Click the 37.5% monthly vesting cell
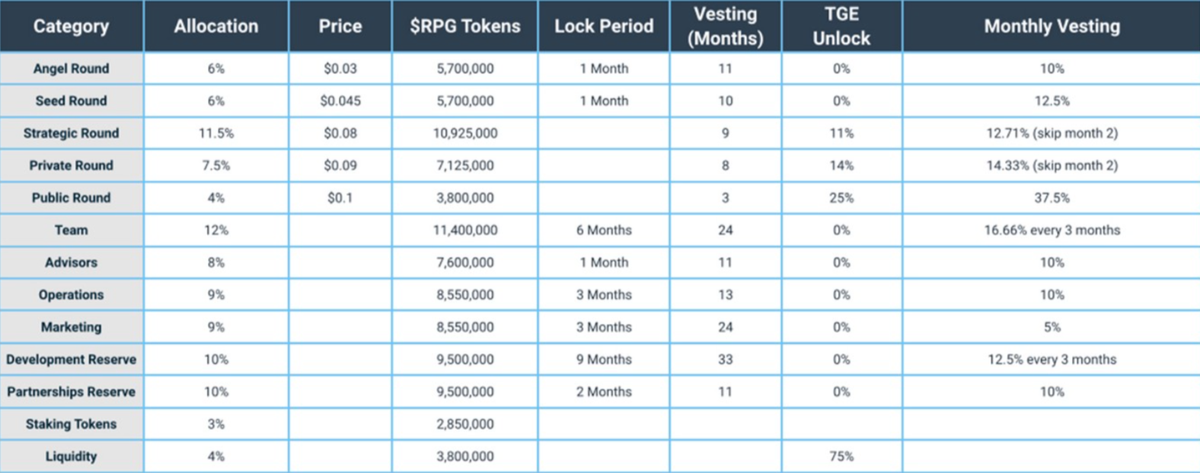The width and height of the screenshot is (1200, 473). pyautogui.click(x=1051, y=198)
